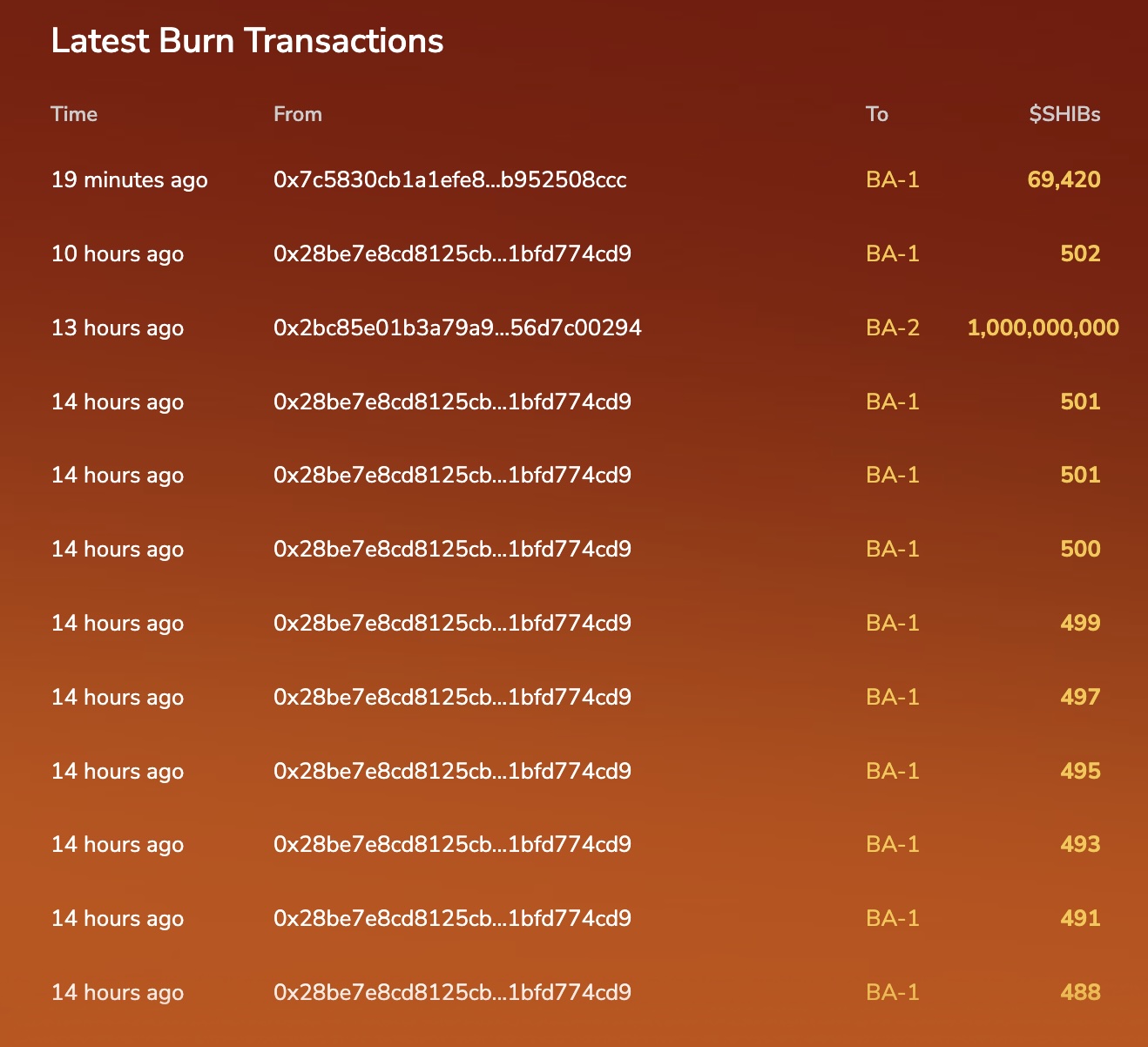The width and height of the screenshot is (1148, 1047).
Task: Open BA-1 in the 499 row
Action: pos(893,624)
